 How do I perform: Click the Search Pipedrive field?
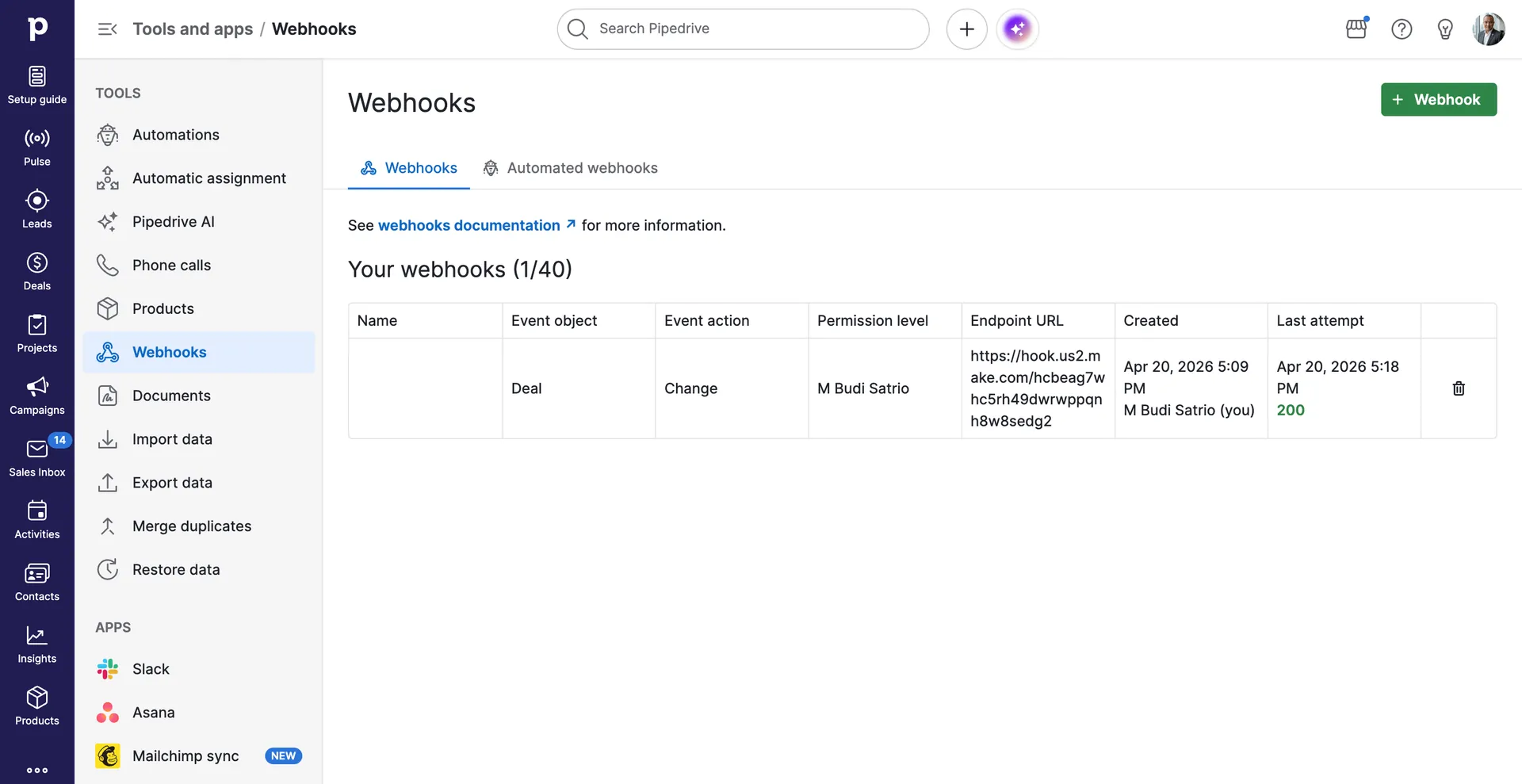[x=743, y=29]
